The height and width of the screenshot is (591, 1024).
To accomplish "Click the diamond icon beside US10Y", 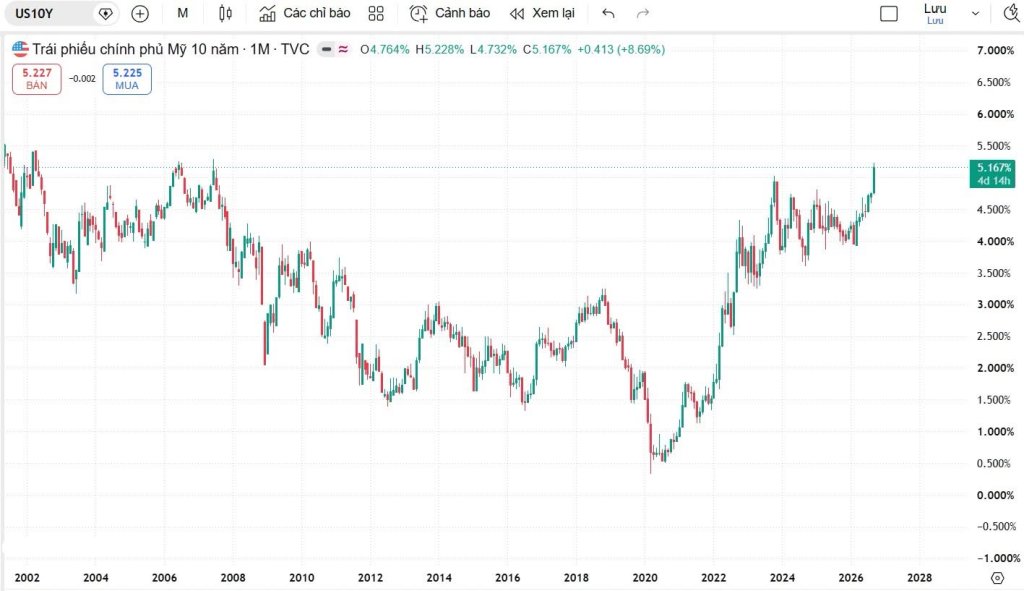I will (x=105, y=13).
